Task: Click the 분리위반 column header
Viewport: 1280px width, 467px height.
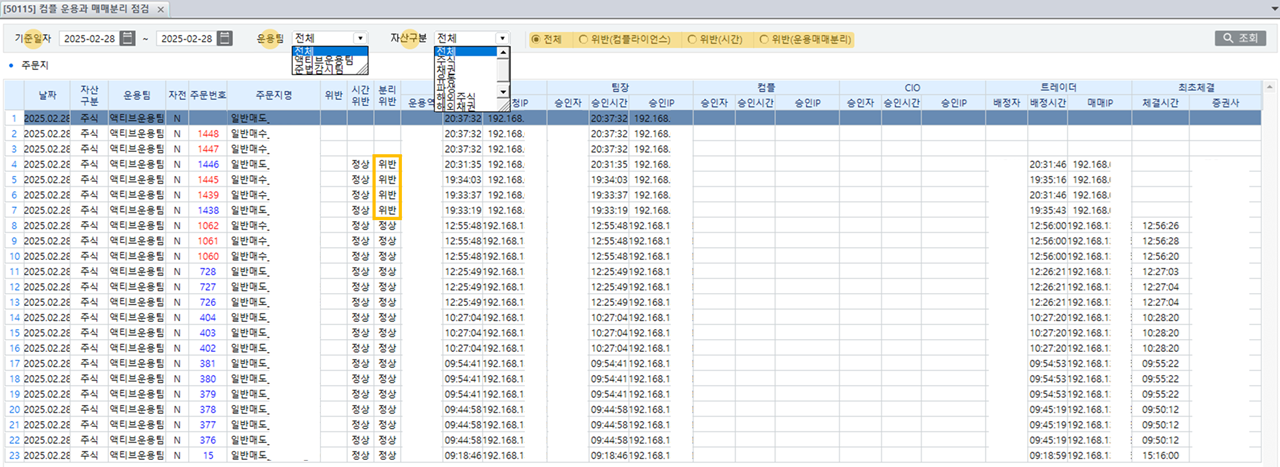Action: point(388,95)
